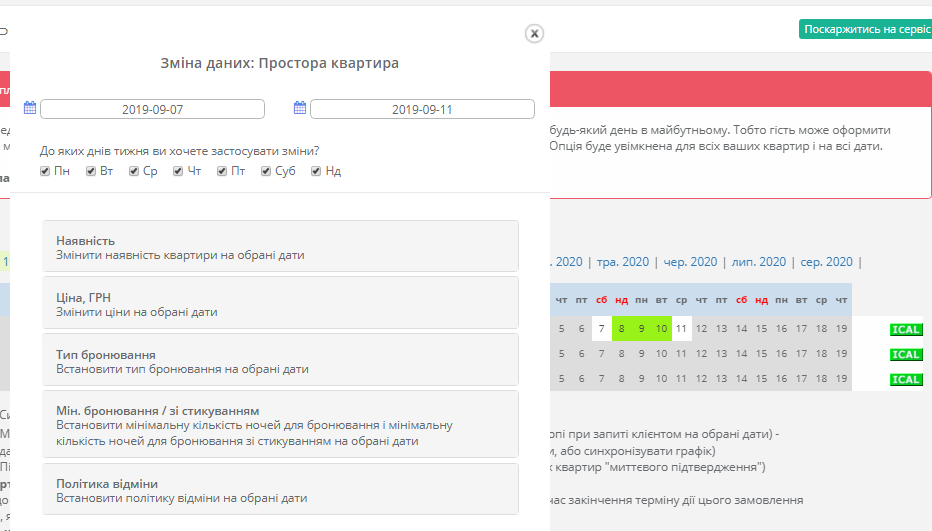The image size is (932, 531).
Task: Open the start date calendar icon
Action: tap(30, 108)
